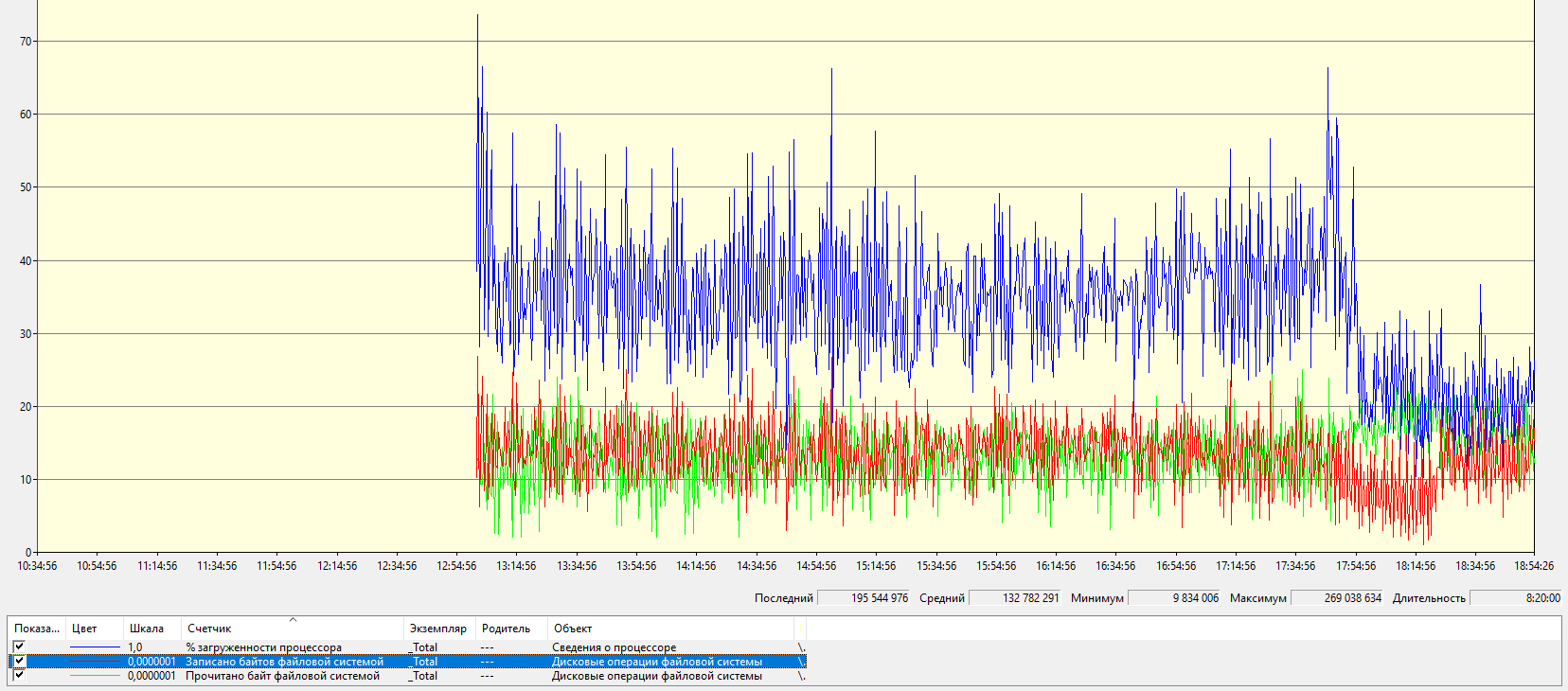The image size is (1568, 691).
Task: Click the Последний value field 195 544 976
Action: click(x=864, y=597)
